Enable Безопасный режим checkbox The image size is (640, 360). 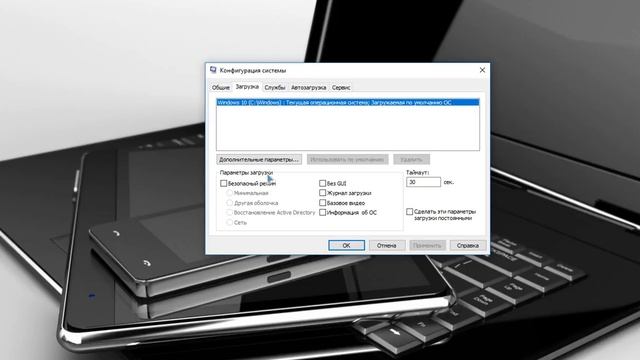pyautogui.click(x=223, y=183)
